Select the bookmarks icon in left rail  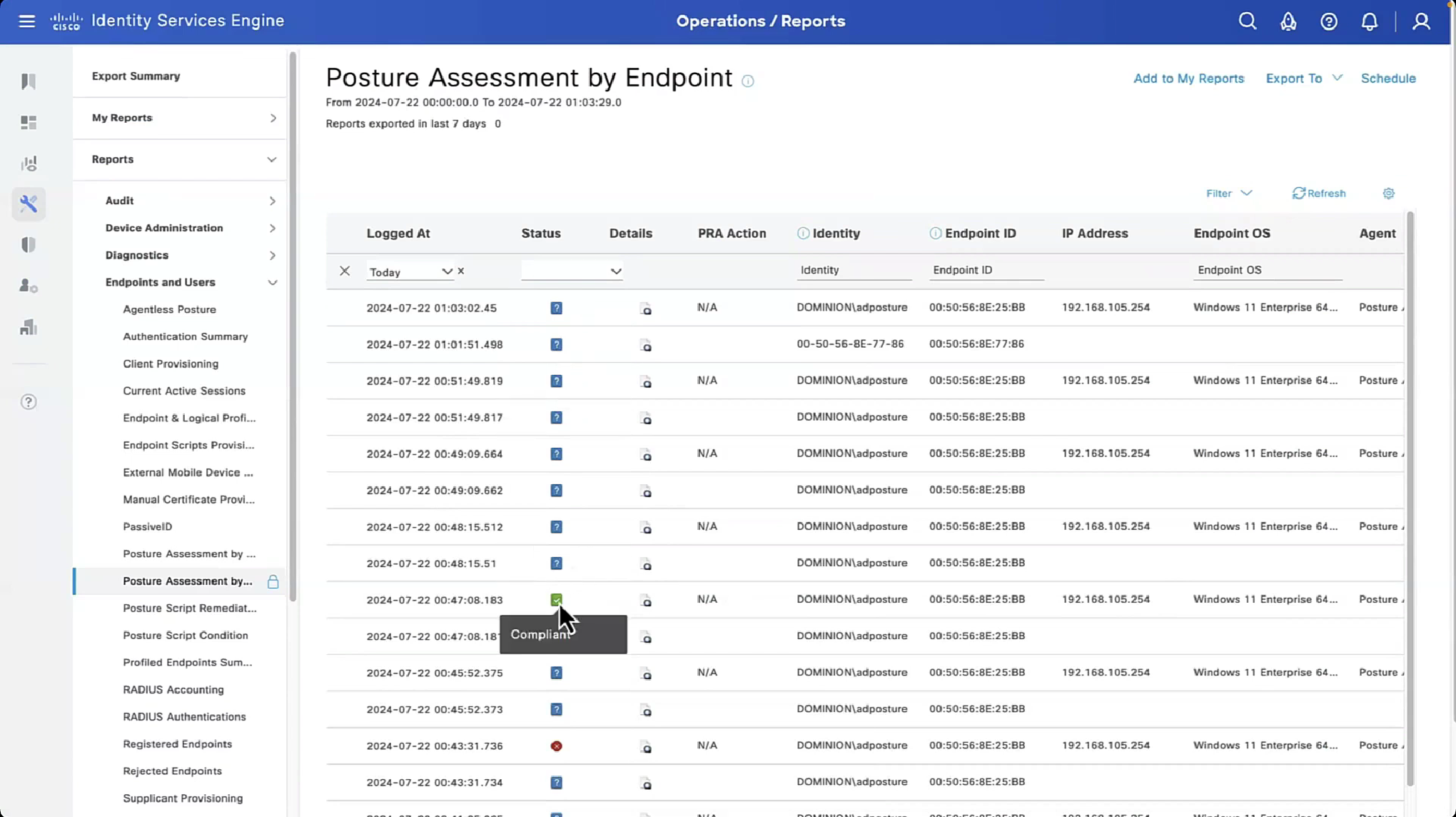coord(29,81)
